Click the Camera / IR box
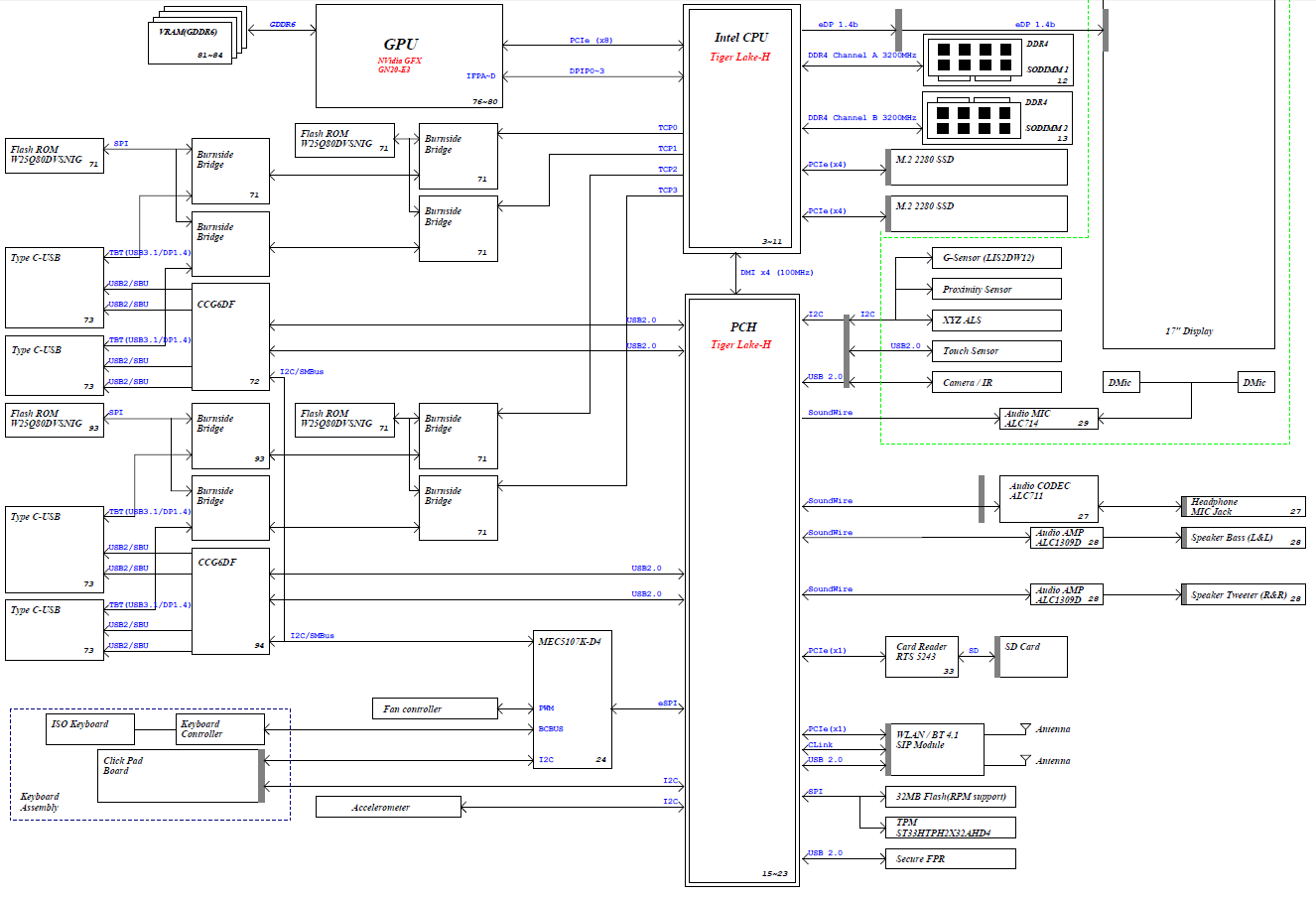Screen dimensions: 1316x897 click(x=996, y=382)
